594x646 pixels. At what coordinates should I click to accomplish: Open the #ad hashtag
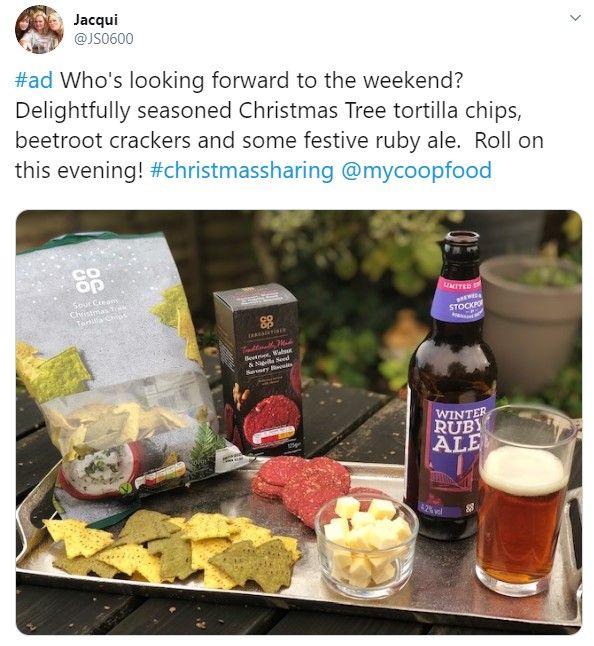(34, 80)
